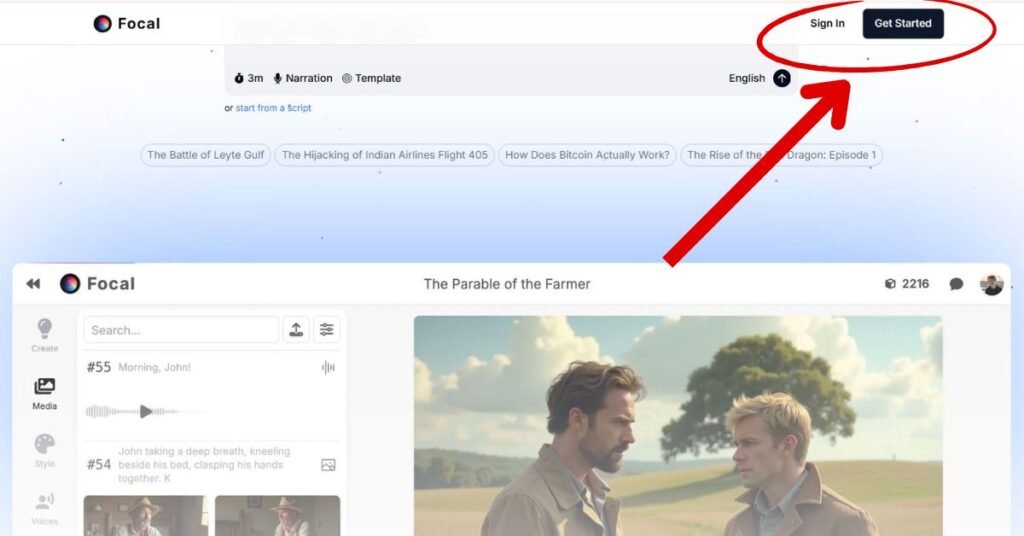Switch to the Media tab

coord(44,392)
